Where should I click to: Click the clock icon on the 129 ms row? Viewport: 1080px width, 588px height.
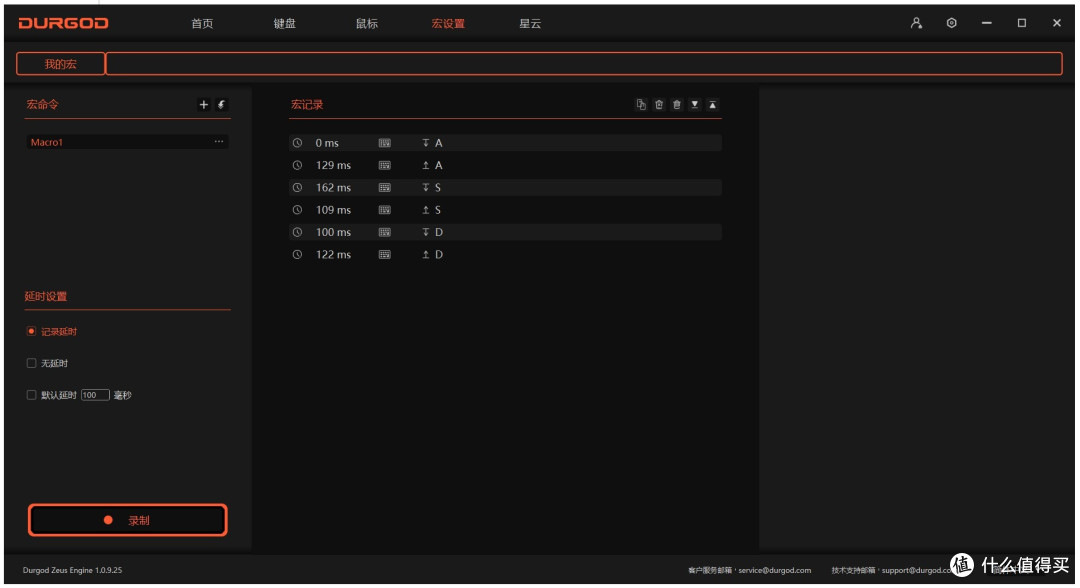(x=298, y=165)
